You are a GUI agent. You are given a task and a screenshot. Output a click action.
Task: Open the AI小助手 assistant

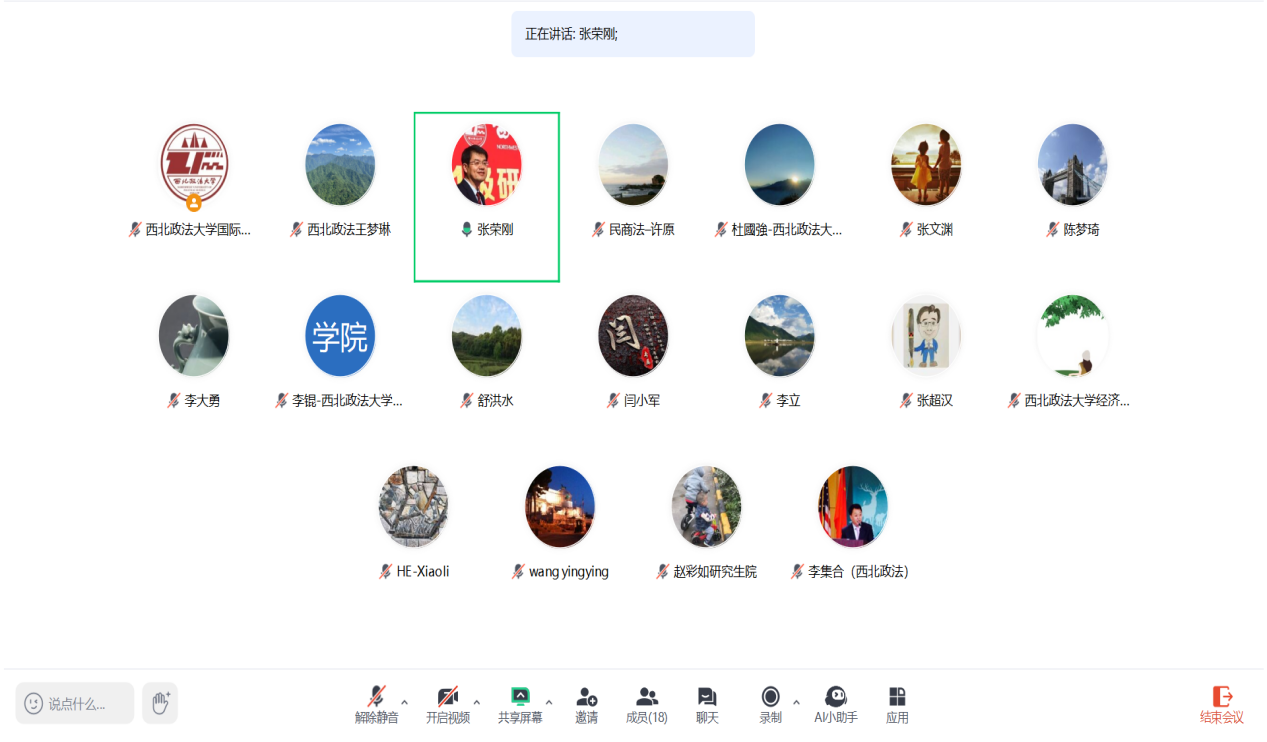coord(835,697)
